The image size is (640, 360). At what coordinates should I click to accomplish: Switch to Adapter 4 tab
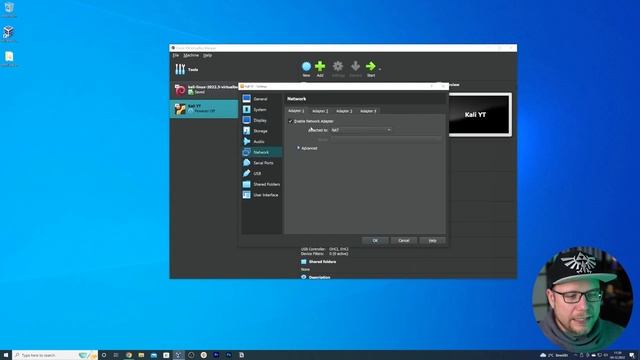click(368, 111)
